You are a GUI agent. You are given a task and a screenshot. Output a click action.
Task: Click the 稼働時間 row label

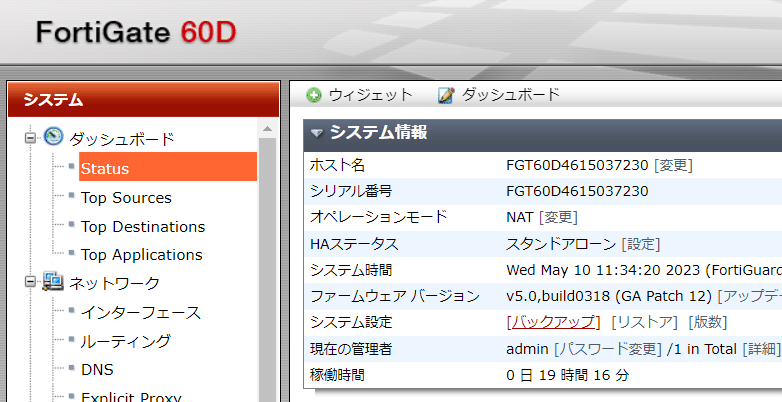point(337,375)
